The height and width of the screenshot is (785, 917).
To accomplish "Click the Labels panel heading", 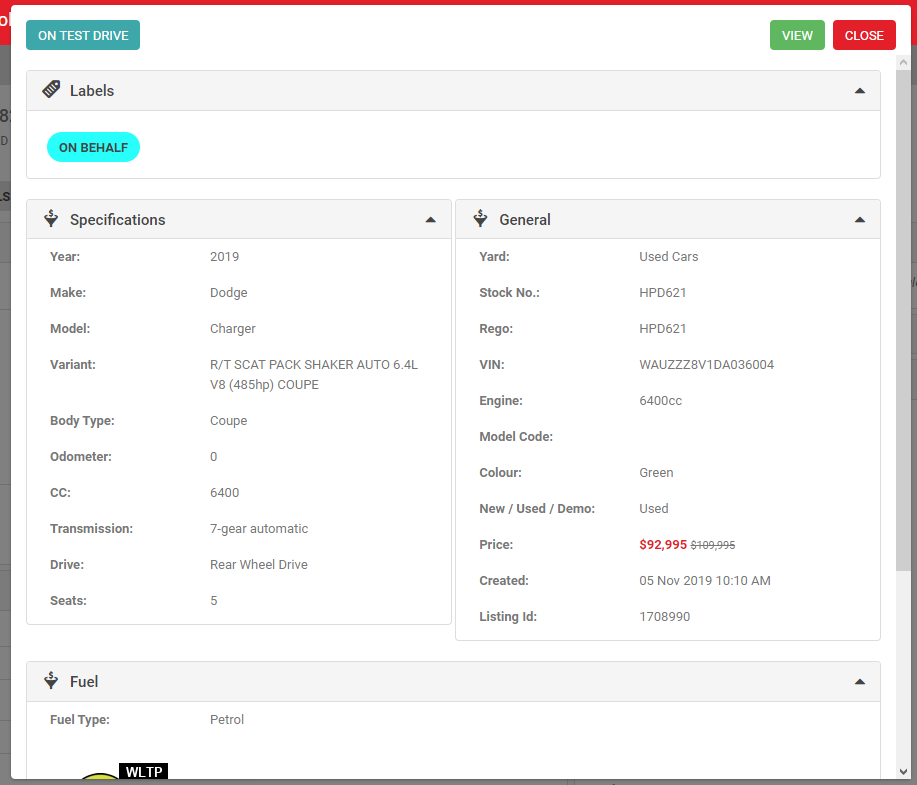I will coord(92,91).
